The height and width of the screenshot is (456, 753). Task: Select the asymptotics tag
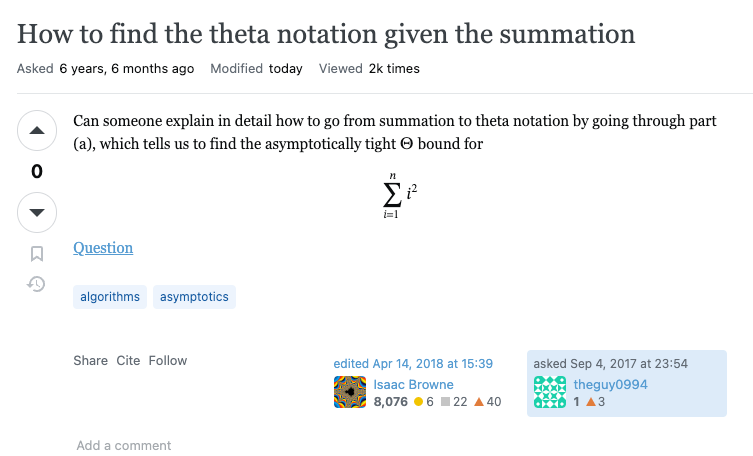click(x=194, y=297)
